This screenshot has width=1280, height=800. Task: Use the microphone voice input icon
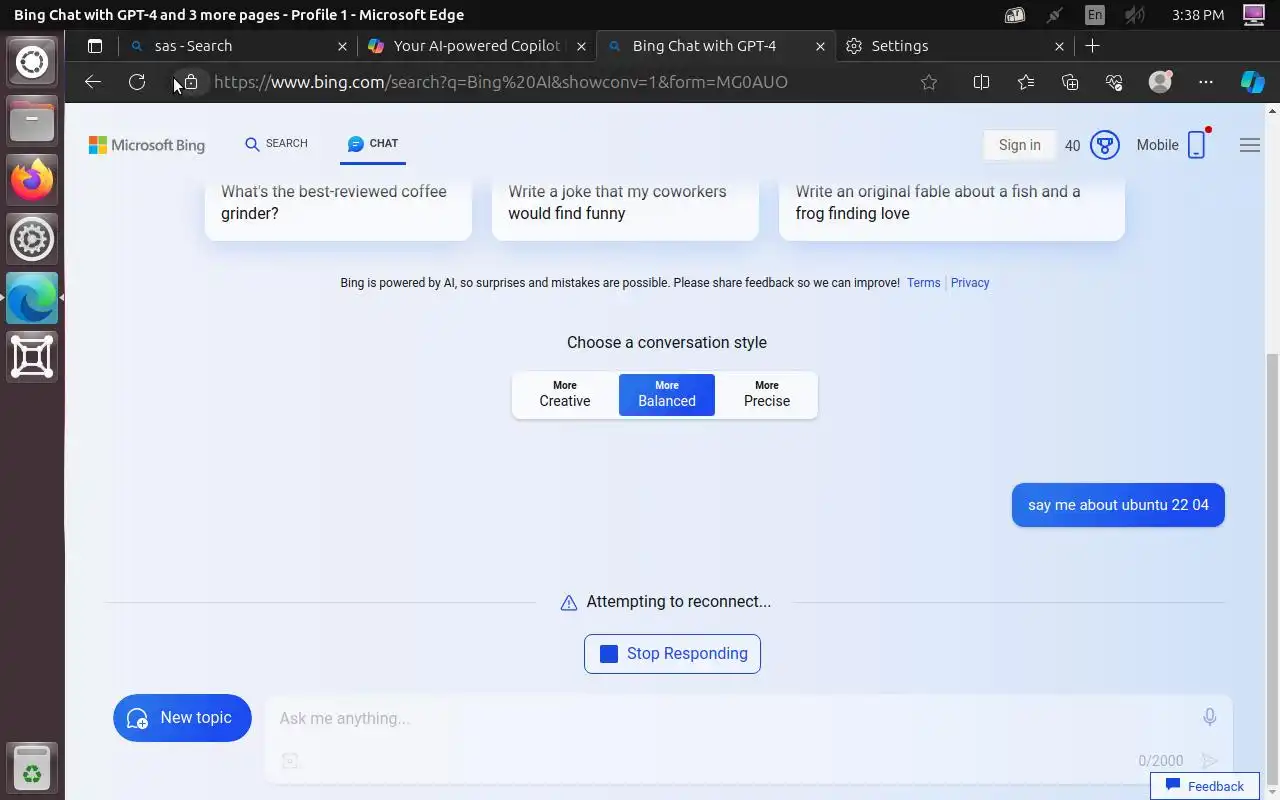tap(1210, 717)
